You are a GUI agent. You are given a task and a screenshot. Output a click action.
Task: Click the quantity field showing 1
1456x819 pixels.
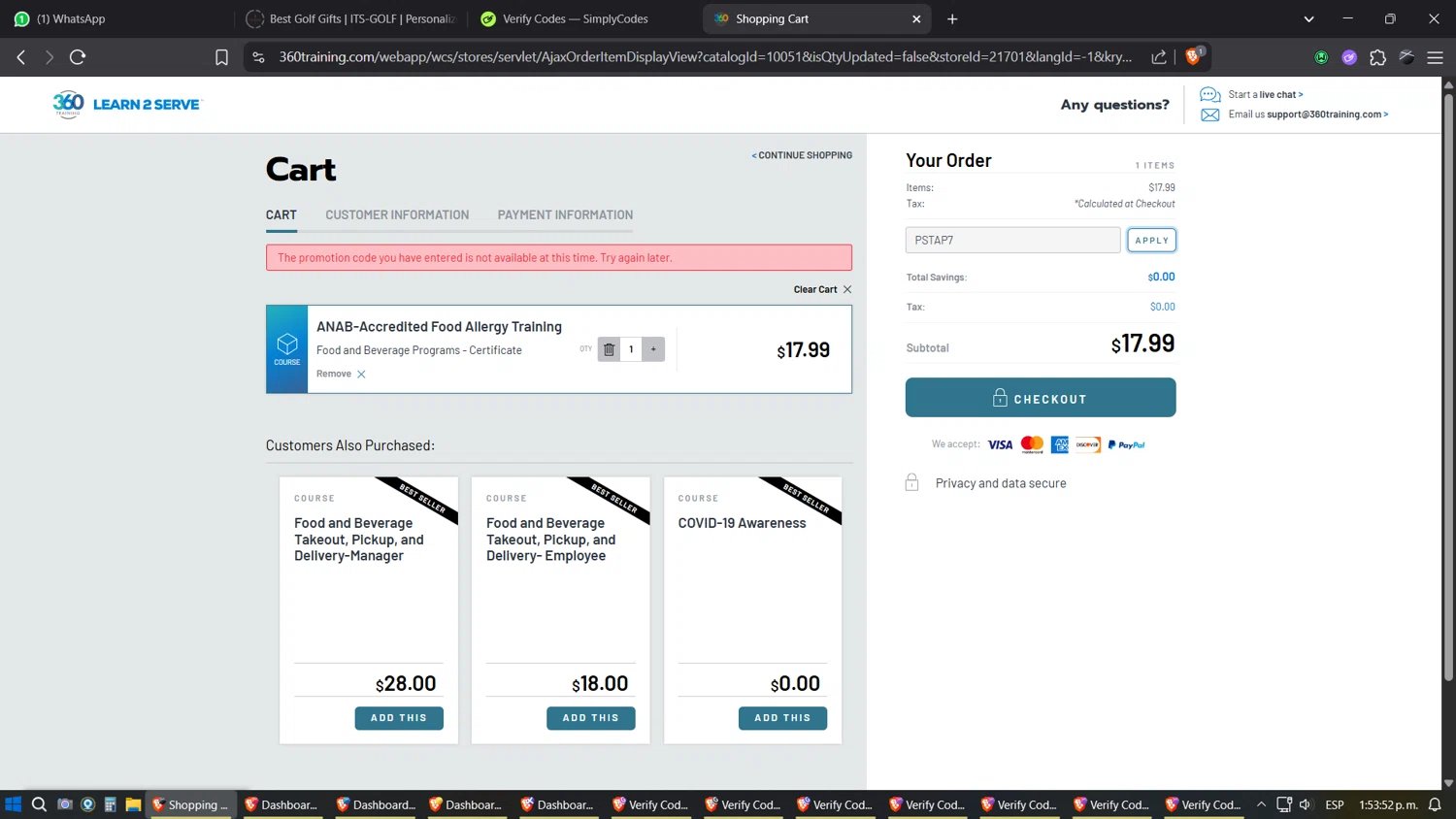point(631,349)
